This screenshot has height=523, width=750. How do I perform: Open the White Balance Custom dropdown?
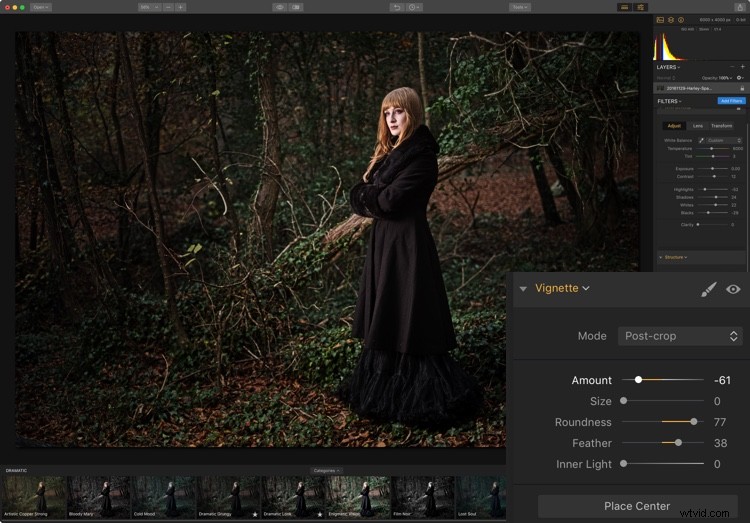(724, 140)
